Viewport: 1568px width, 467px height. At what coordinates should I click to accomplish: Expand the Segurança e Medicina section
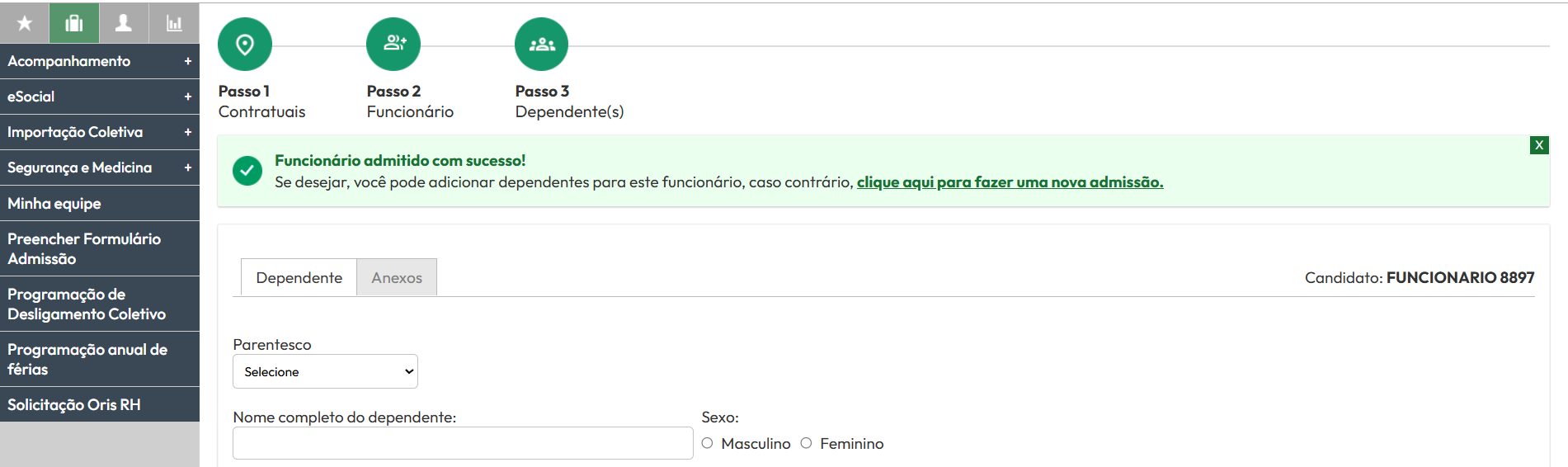pyautogui.click(x=100, y=167)
